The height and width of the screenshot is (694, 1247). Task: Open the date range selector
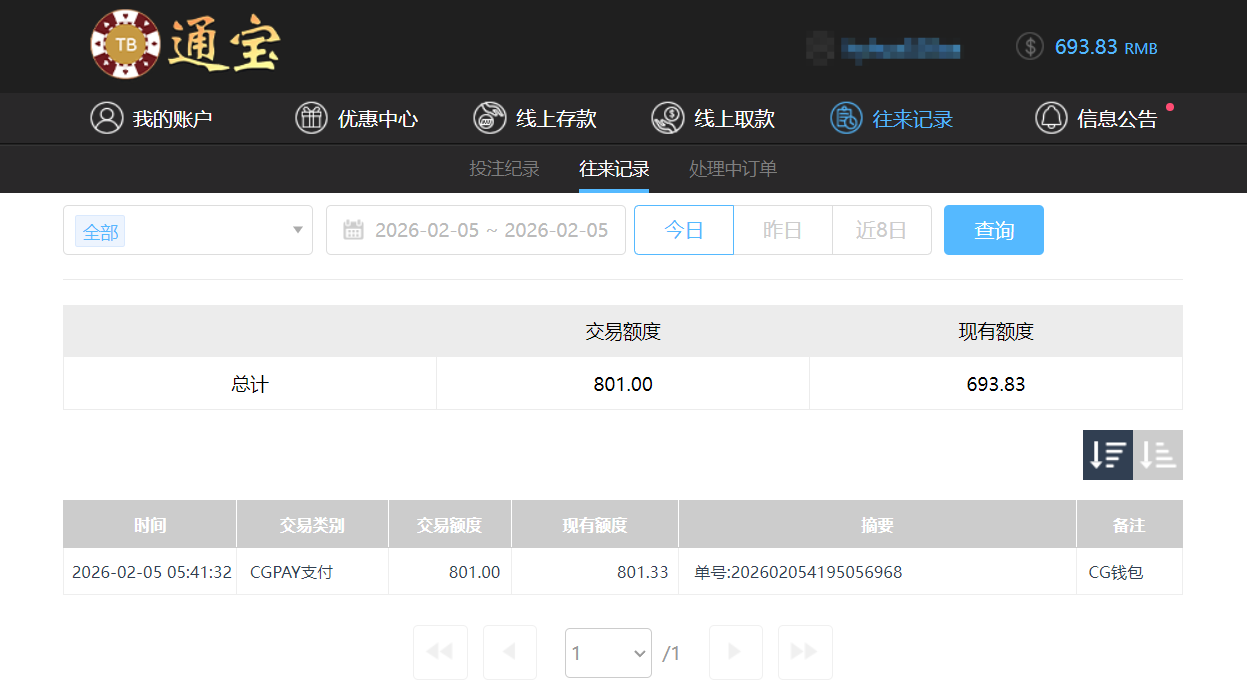[475, 230]
